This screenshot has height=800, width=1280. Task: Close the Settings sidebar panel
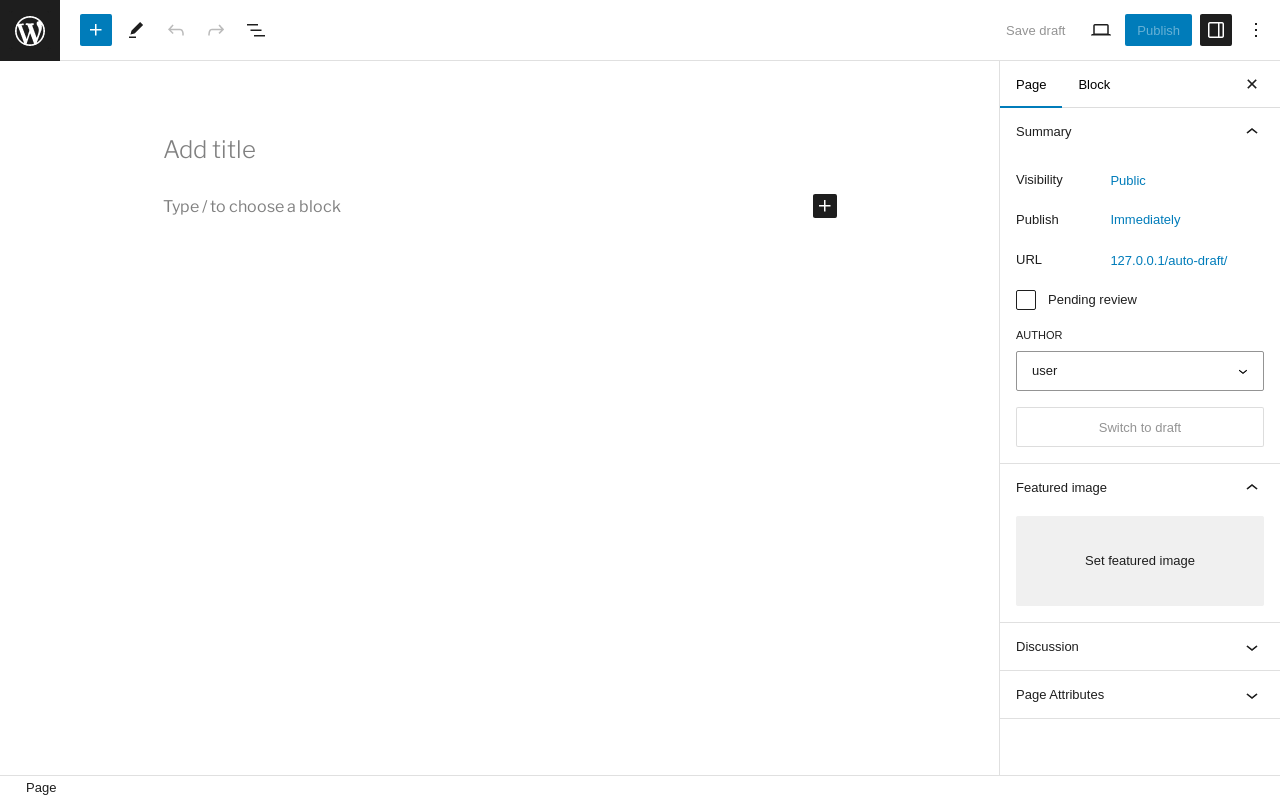coord(1252,84)
